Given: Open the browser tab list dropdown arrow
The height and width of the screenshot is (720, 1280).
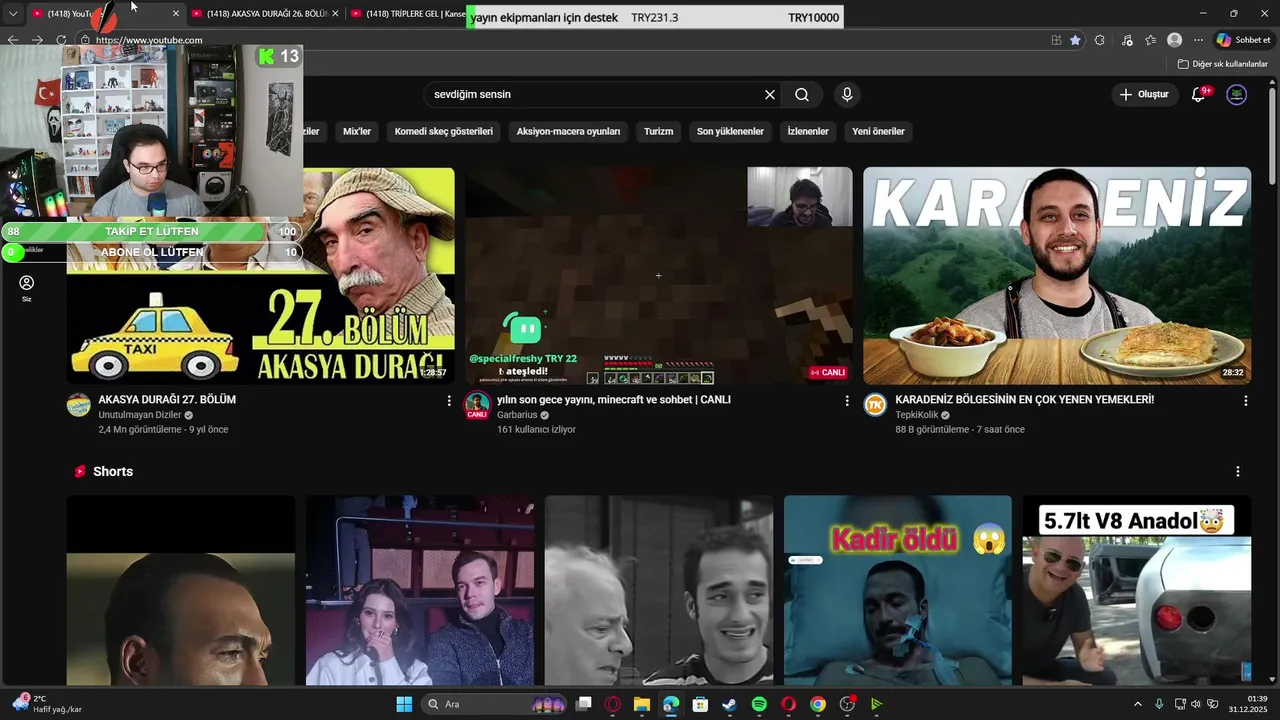Looking at the screenshot, I should click(x=13, y=14).
